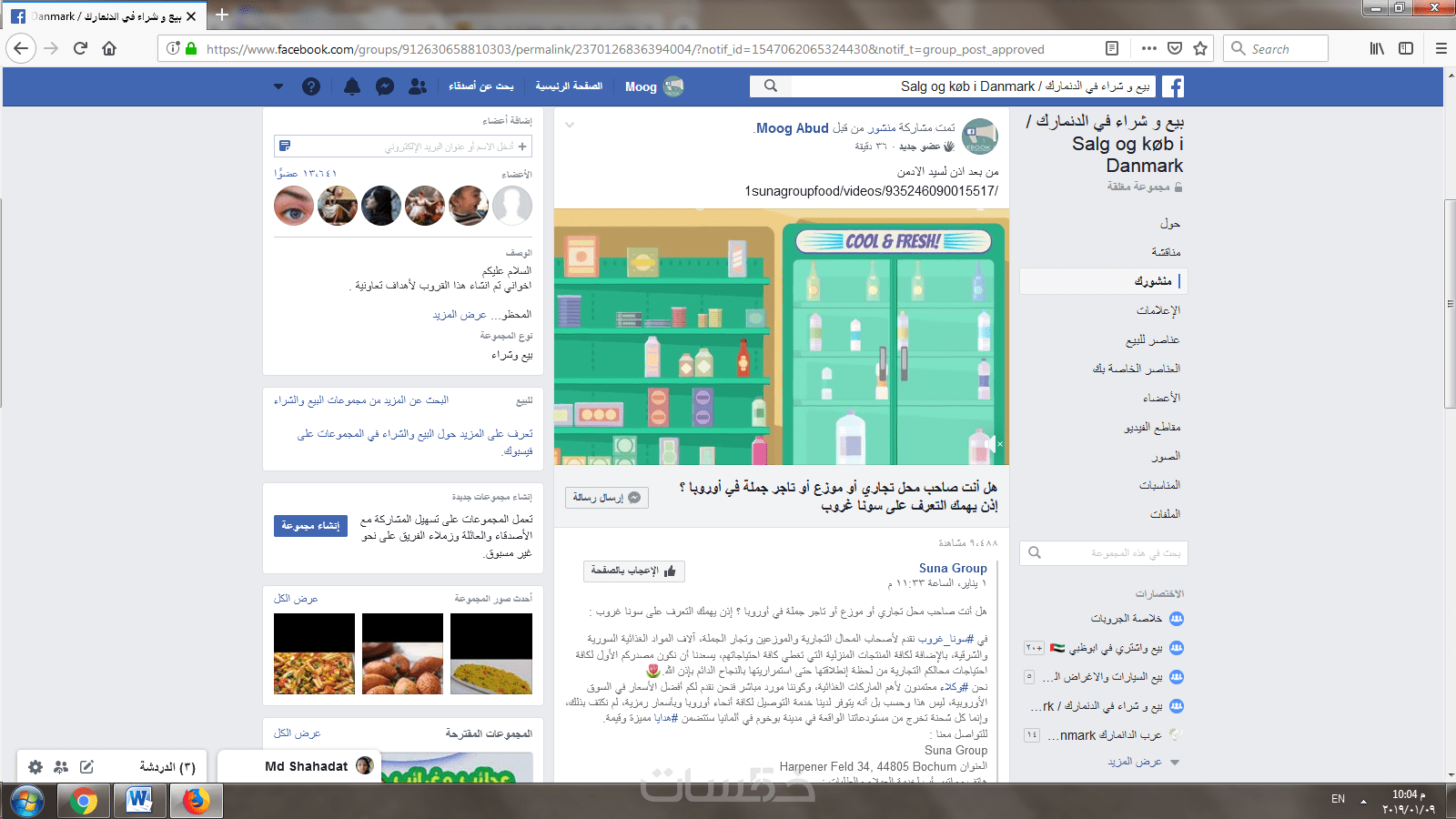This screenshot has height=819, width=1456.
Task: Open the friend requests icon
Action: [x=418, y=86]
